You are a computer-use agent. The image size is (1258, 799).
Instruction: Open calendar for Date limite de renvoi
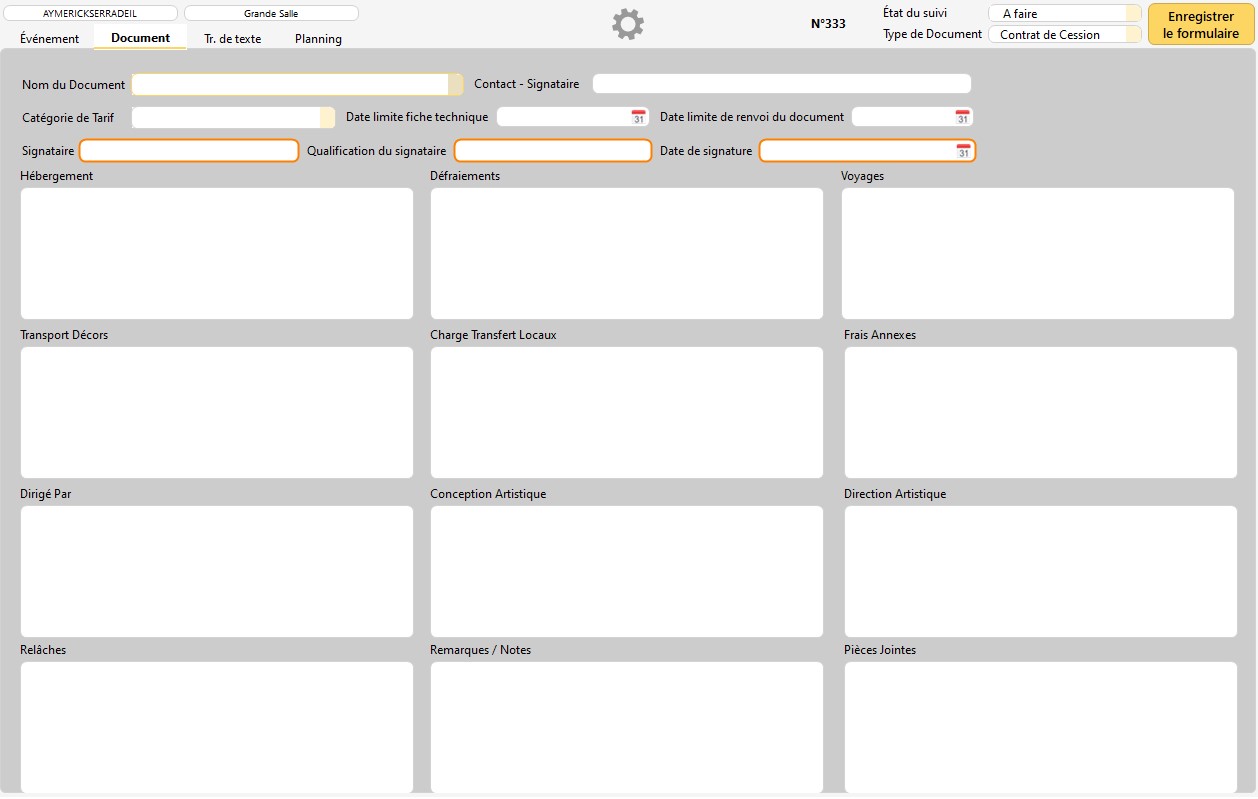(x=962, y=117)
